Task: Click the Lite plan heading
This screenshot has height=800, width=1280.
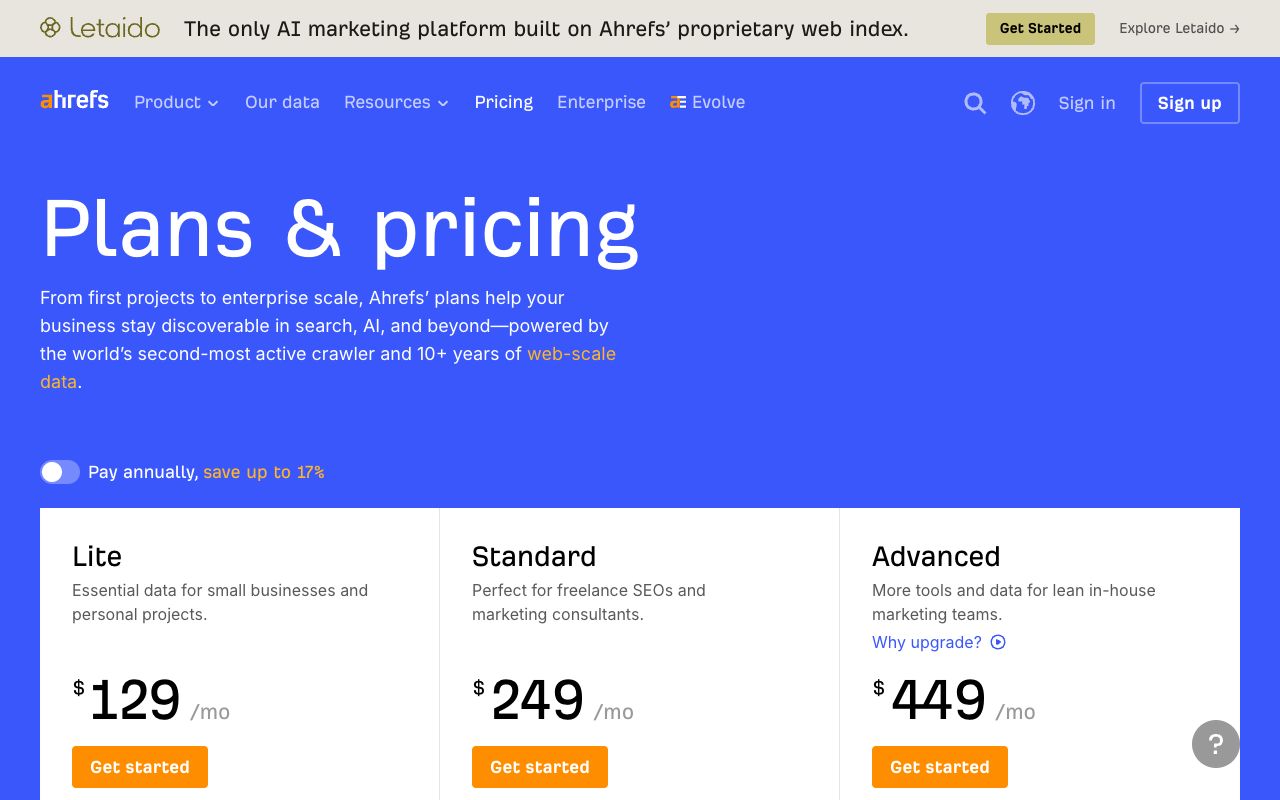Action: [x=97, y=556]
